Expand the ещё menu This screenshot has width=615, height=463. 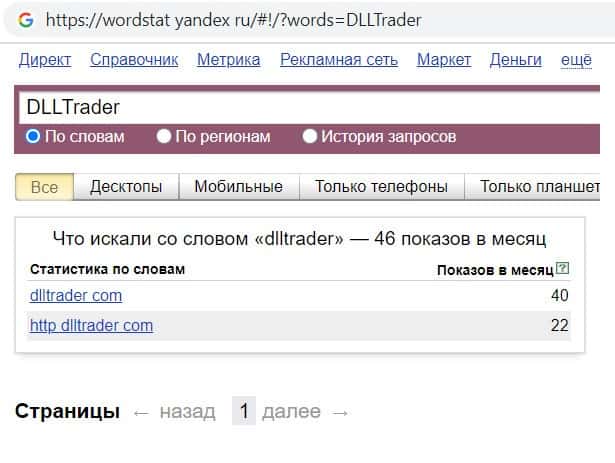click(576, 60)
